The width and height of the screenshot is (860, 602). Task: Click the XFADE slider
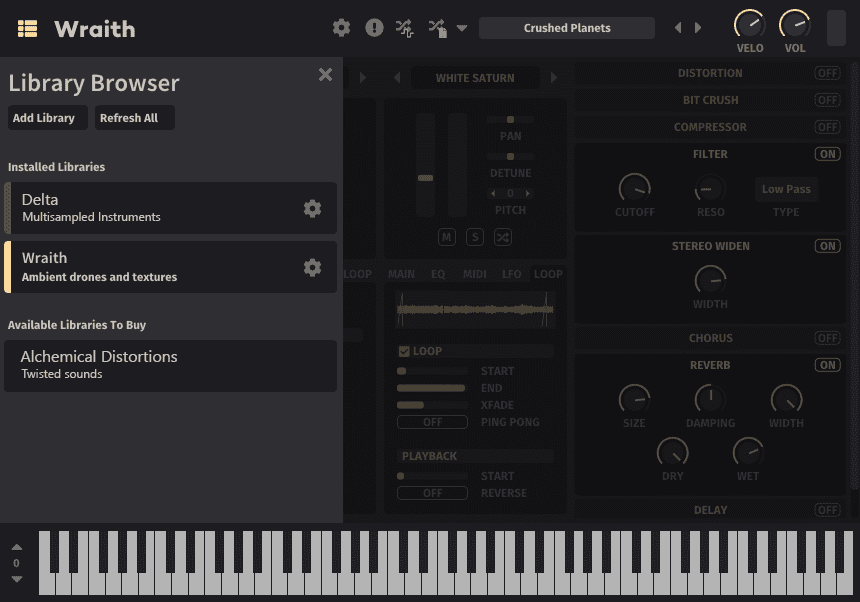click(432, 405)
